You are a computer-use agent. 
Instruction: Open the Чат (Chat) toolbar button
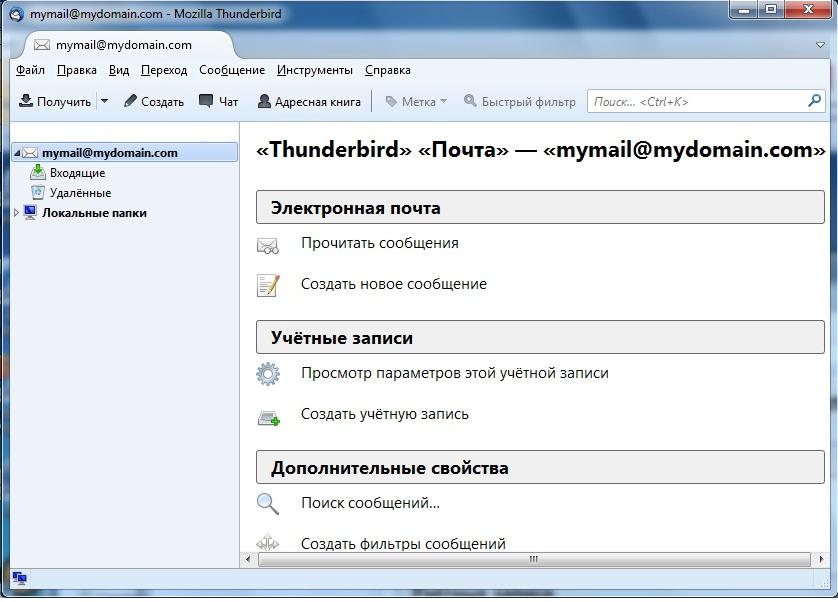click(218, 101)
